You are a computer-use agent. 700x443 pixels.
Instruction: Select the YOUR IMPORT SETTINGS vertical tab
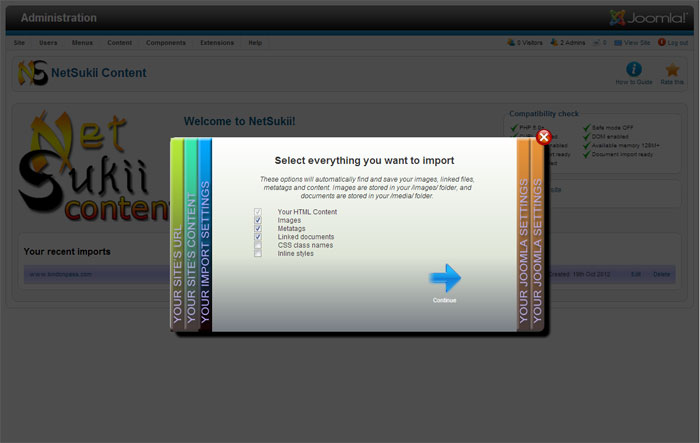(x=205, y=234)
